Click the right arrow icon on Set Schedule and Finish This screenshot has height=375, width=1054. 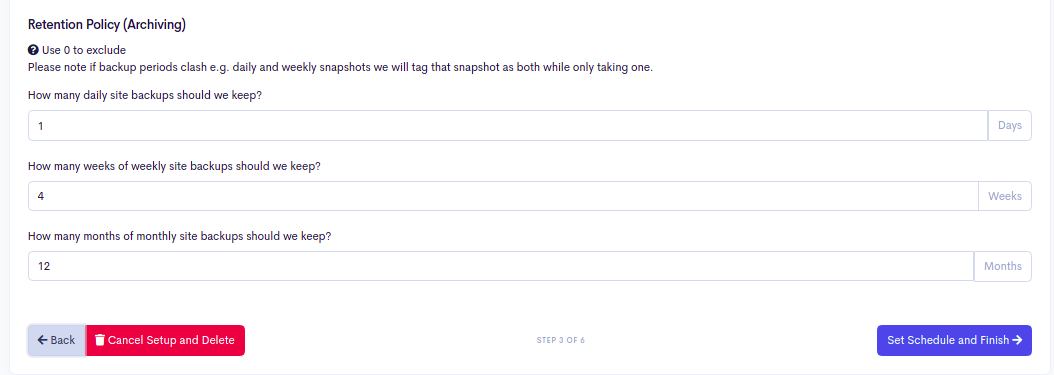(1017, 340)
